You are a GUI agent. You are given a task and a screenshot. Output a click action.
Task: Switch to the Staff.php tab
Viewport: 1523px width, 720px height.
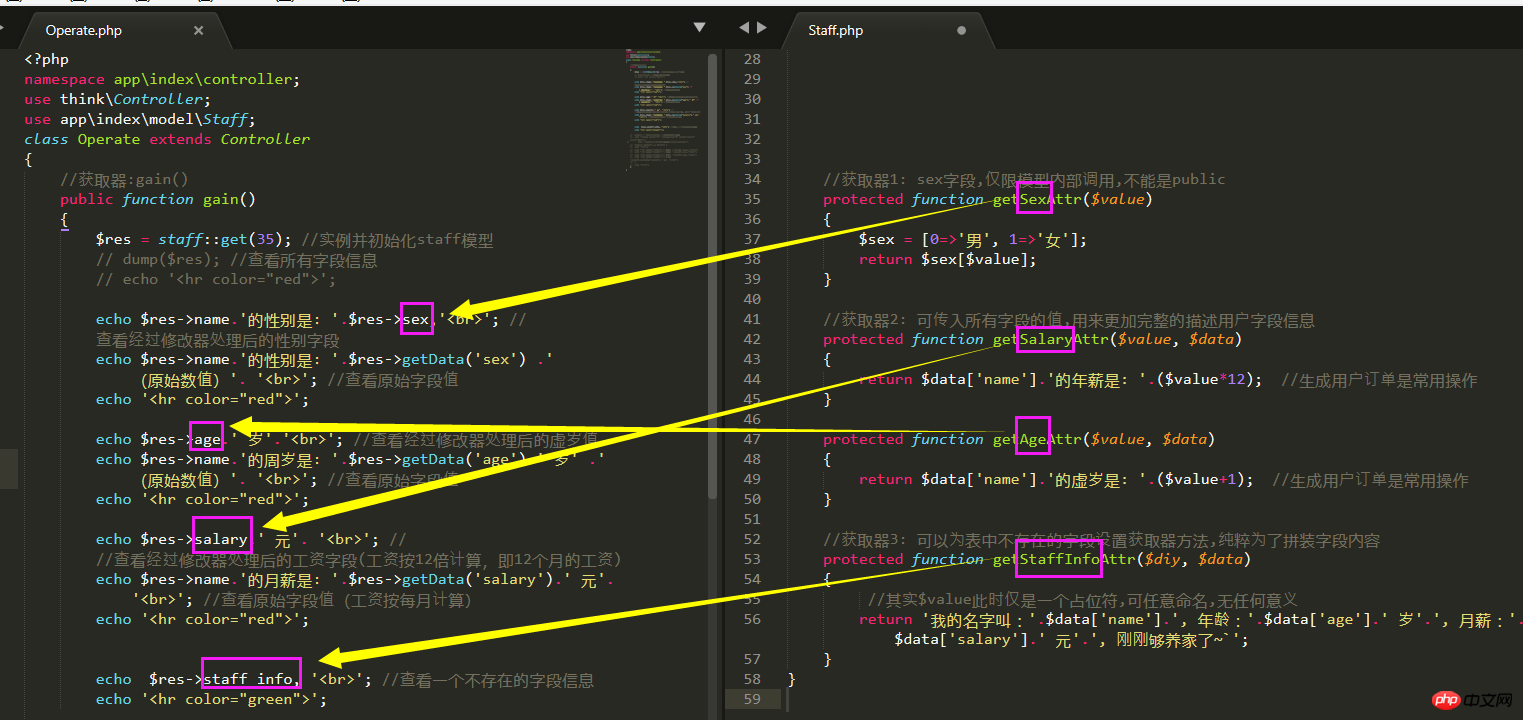835,31
